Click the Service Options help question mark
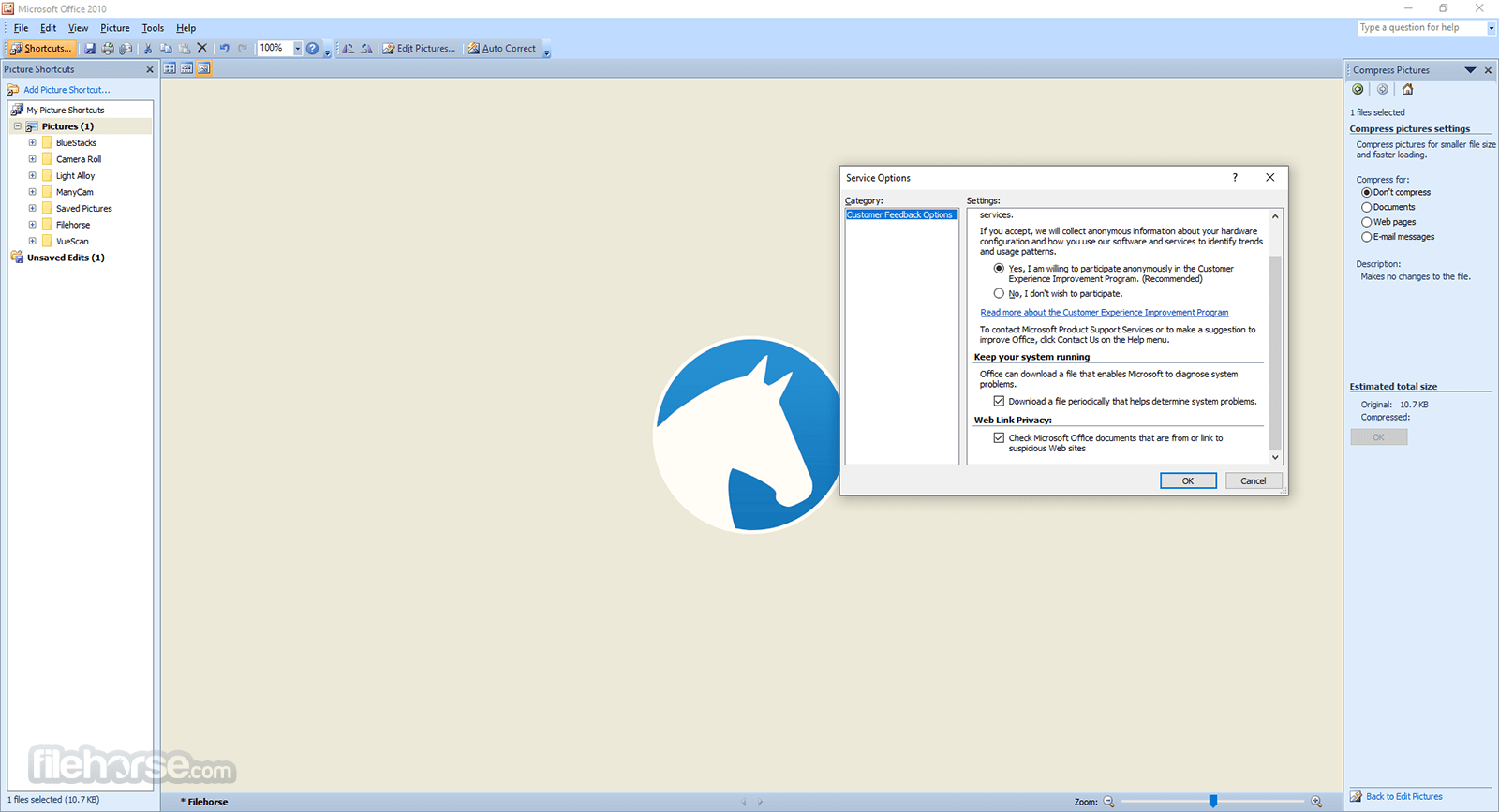 pyautogui.click(x=1235, y=178)
